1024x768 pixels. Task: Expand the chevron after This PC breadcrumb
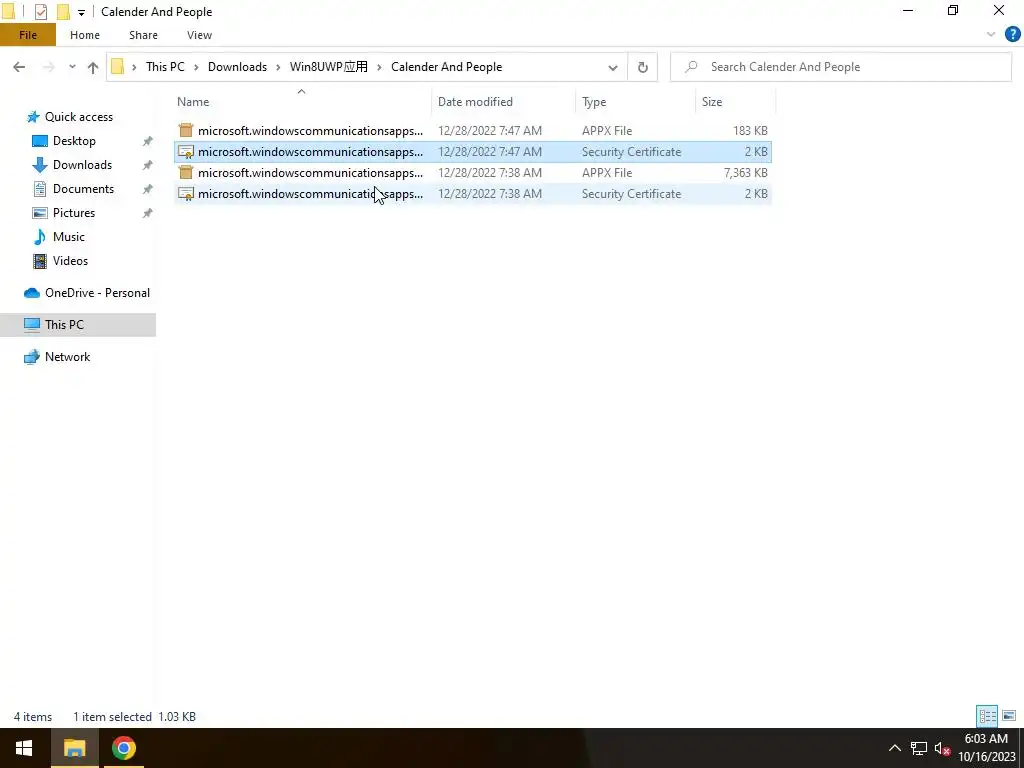click(196, 67)
